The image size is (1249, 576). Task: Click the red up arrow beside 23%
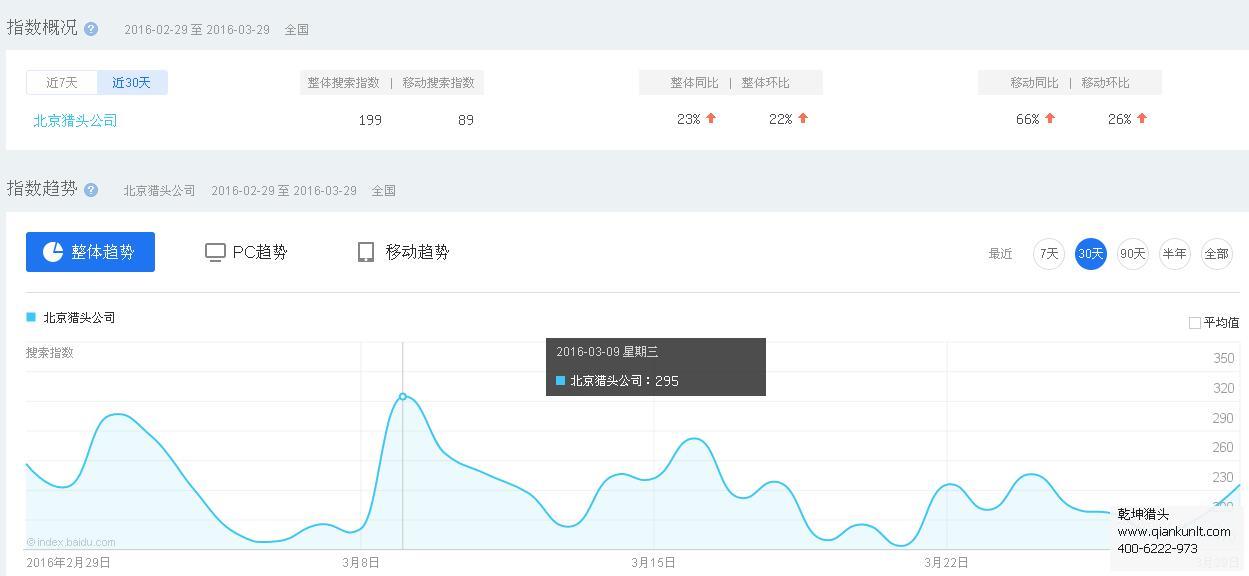coord(709,118)
